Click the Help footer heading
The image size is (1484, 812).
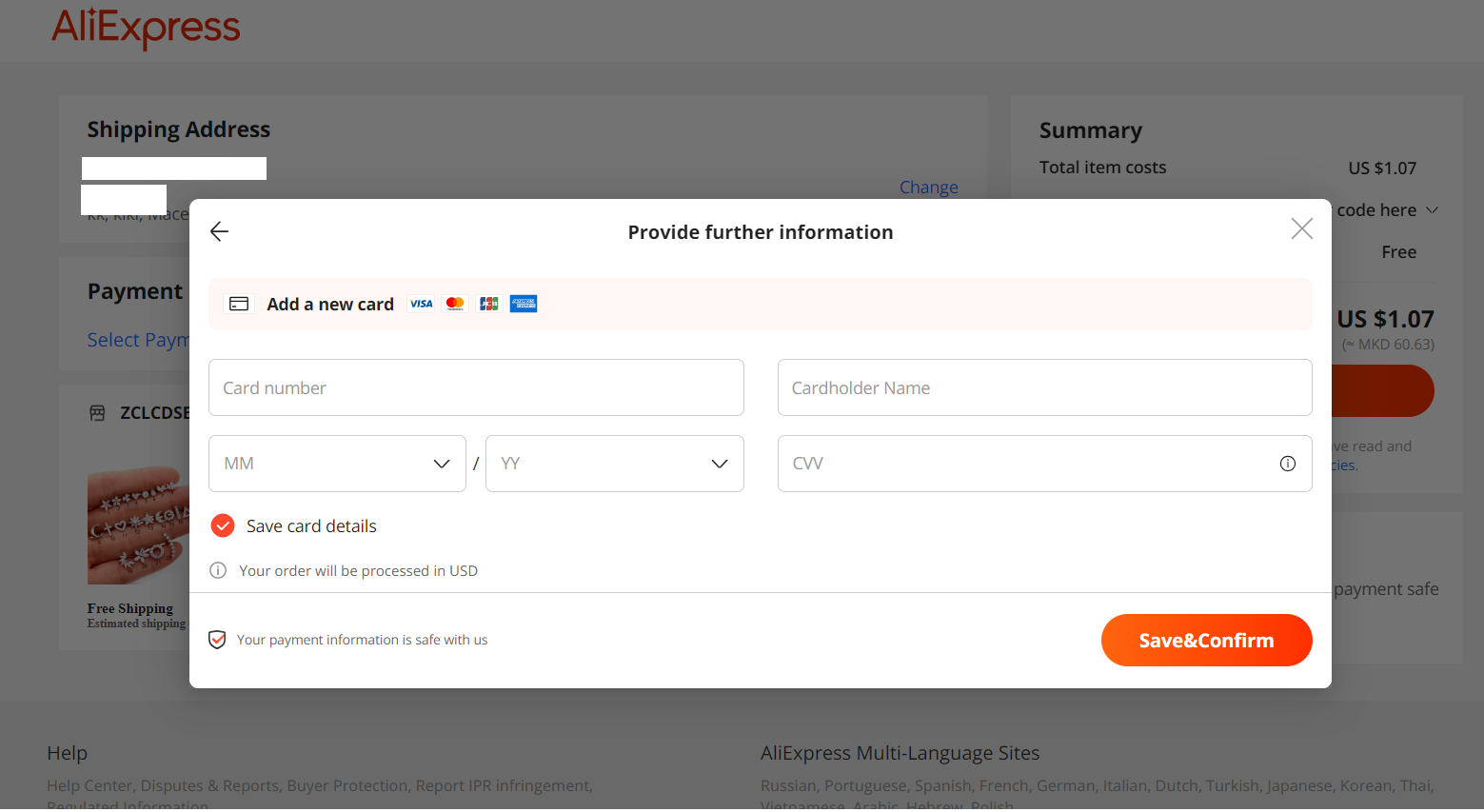point(67,753)
